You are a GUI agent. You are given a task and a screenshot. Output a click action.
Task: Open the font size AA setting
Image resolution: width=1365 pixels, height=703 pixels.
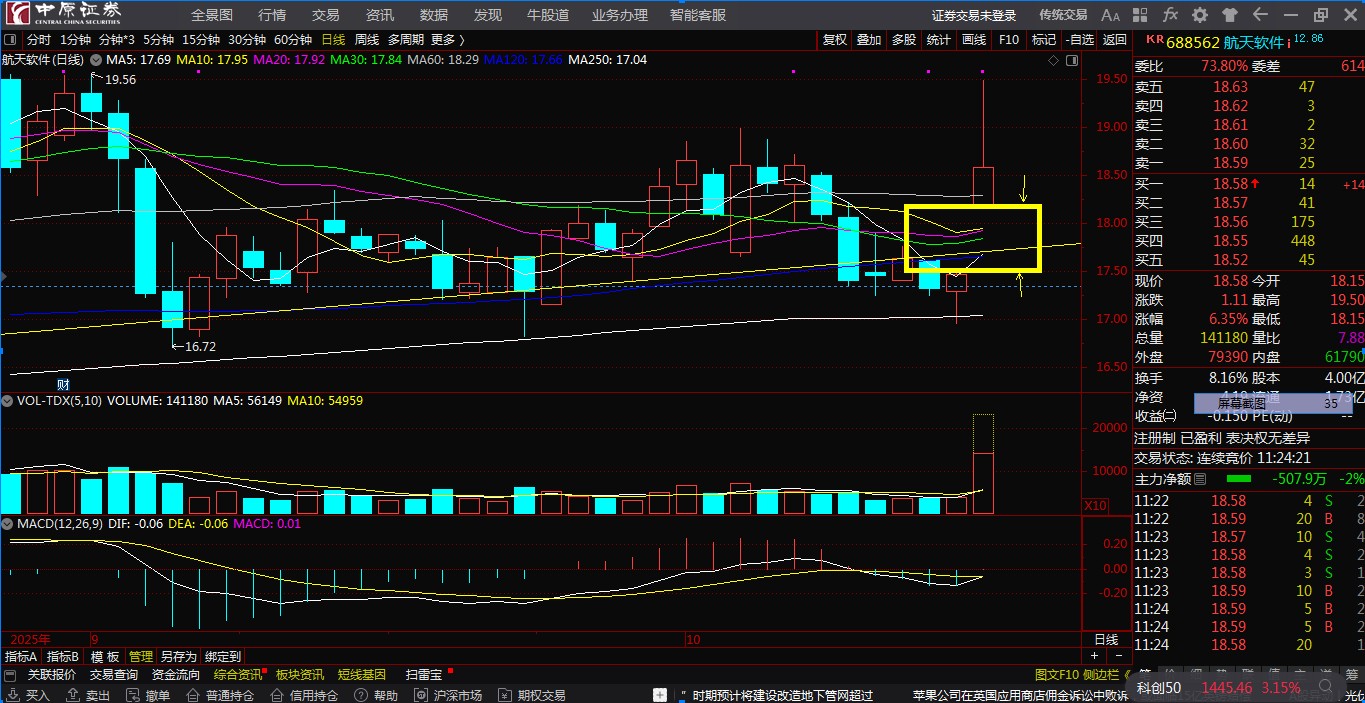click(1110, 15)
